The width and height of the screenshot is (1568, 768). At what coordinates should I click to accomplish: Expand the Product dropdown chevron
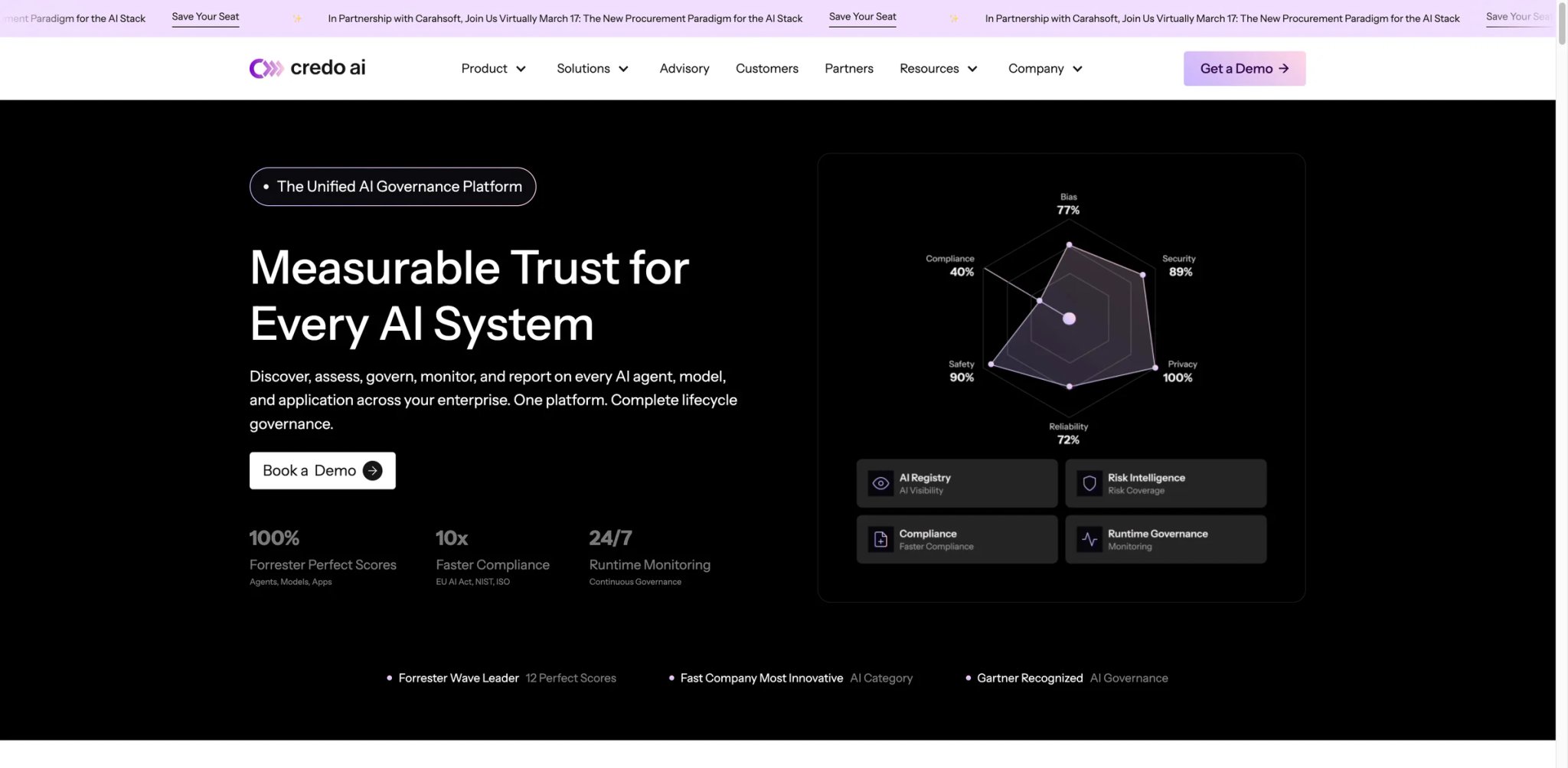coord(521,69)
